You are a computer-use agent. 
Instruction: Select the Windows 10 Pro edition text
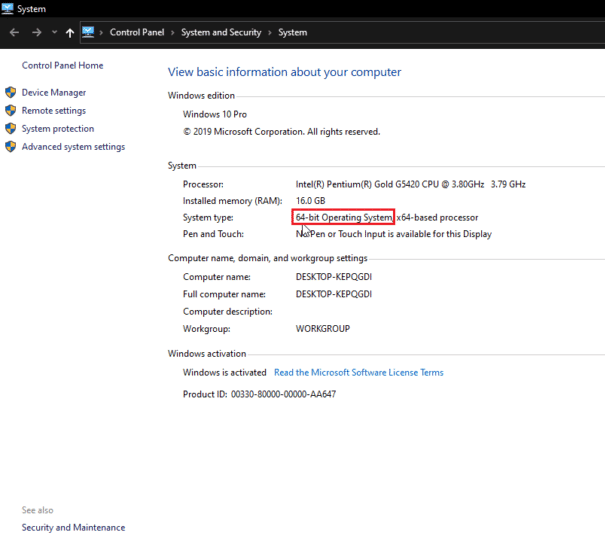215,115
